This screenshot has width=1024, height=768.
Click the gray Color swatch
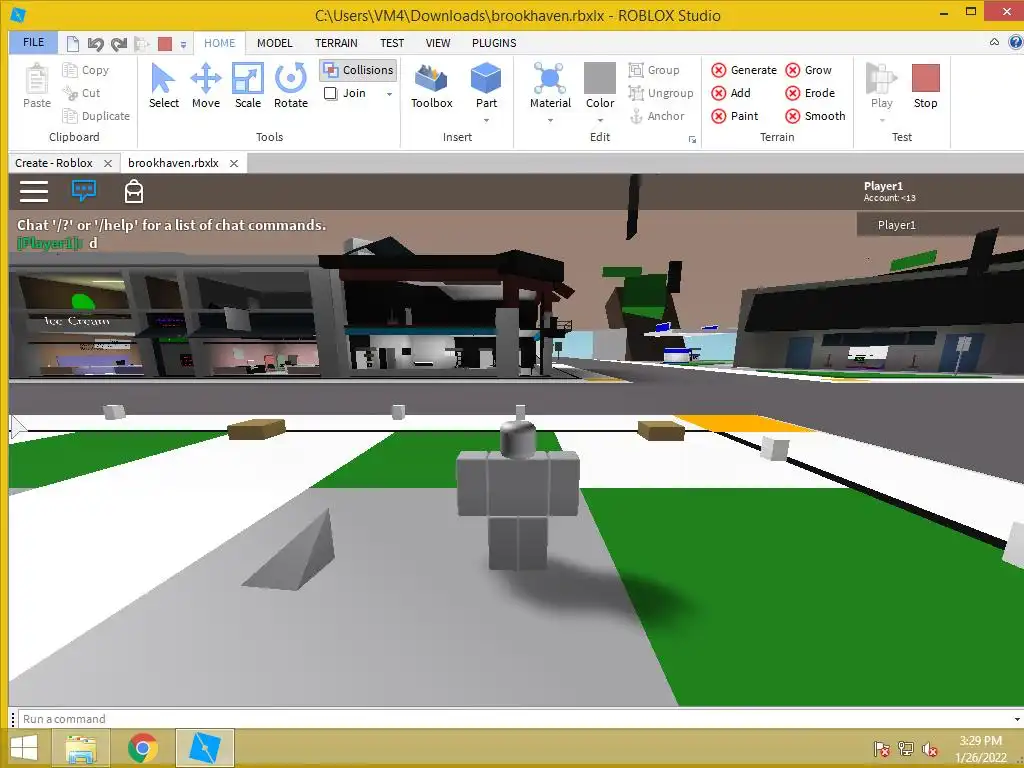(600, 78)
